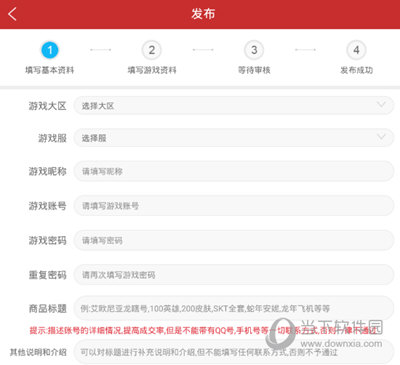400x365 pixels.
Task: Focus the 游戏账号 input field
Action: (234, 206)
